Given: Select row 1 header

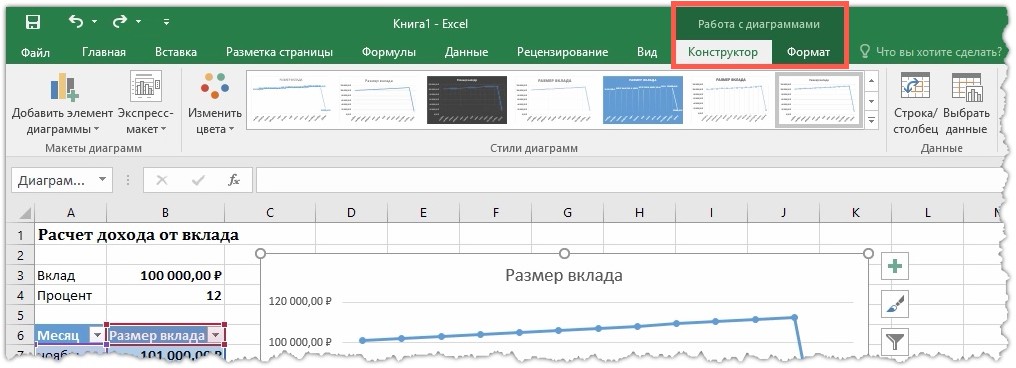Looking at the screenshot, I should (x=21, y=235).
